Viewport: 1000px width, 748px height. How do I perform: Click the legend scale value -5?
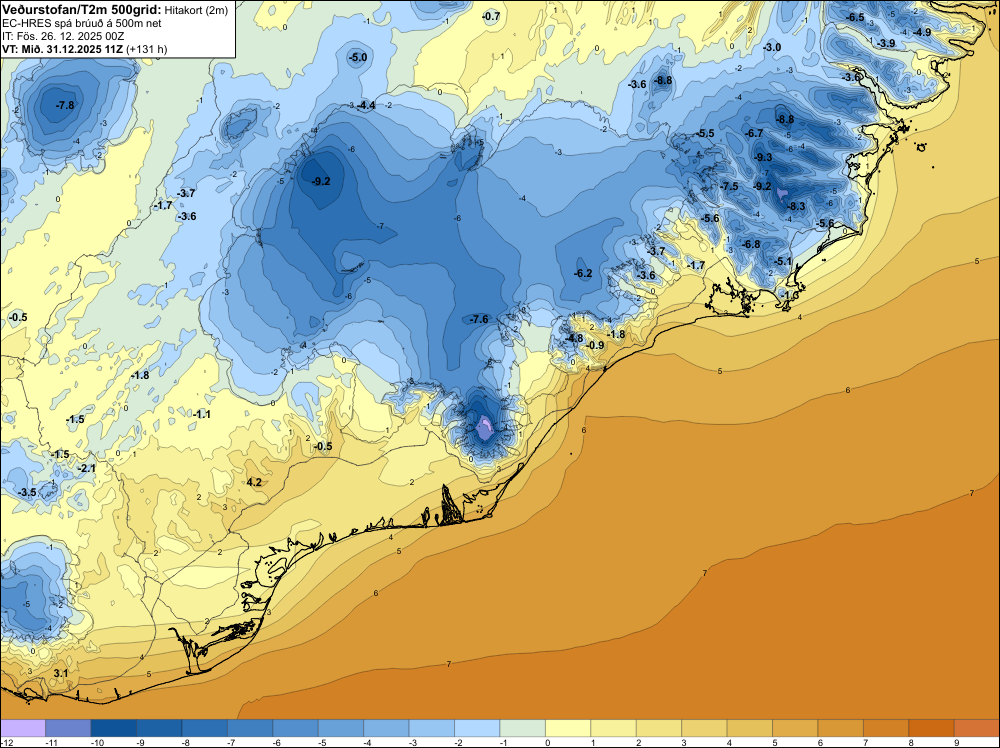(x=321, y=742)
